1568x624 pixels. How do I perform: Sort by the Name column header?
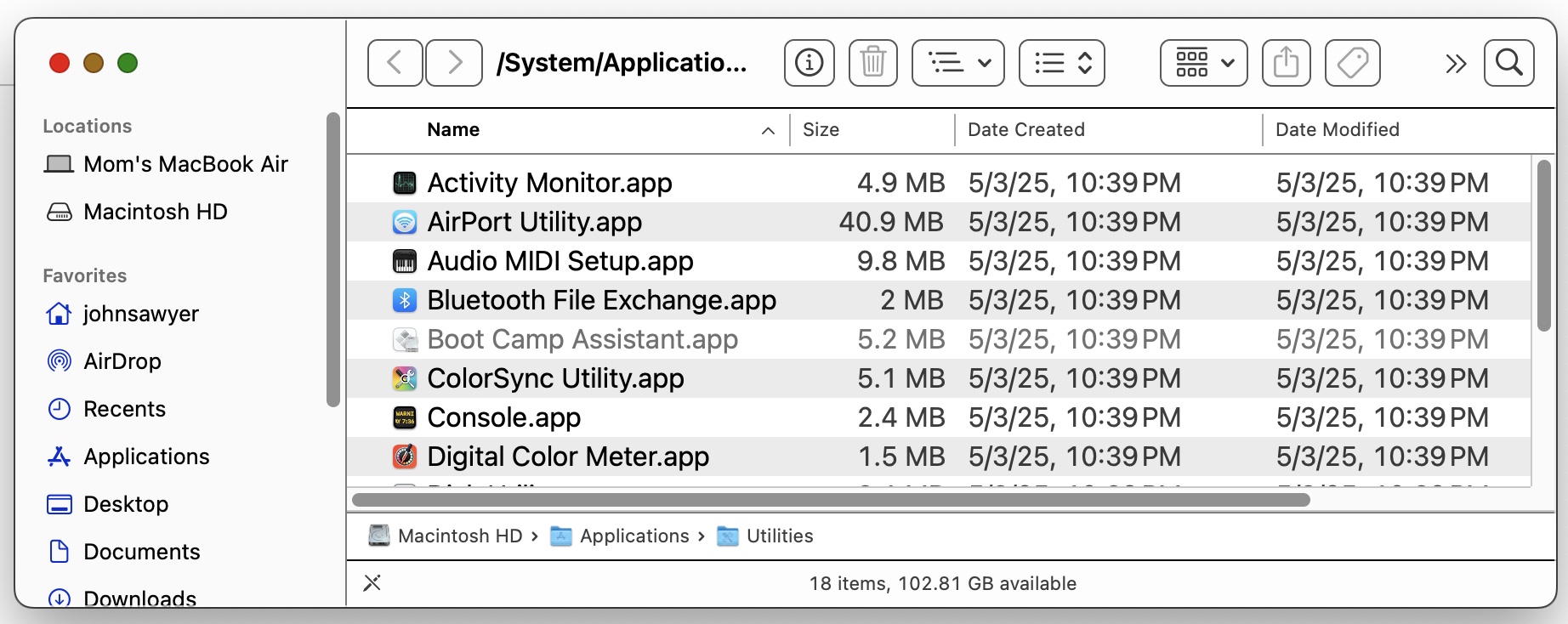[x=453, y=130]
